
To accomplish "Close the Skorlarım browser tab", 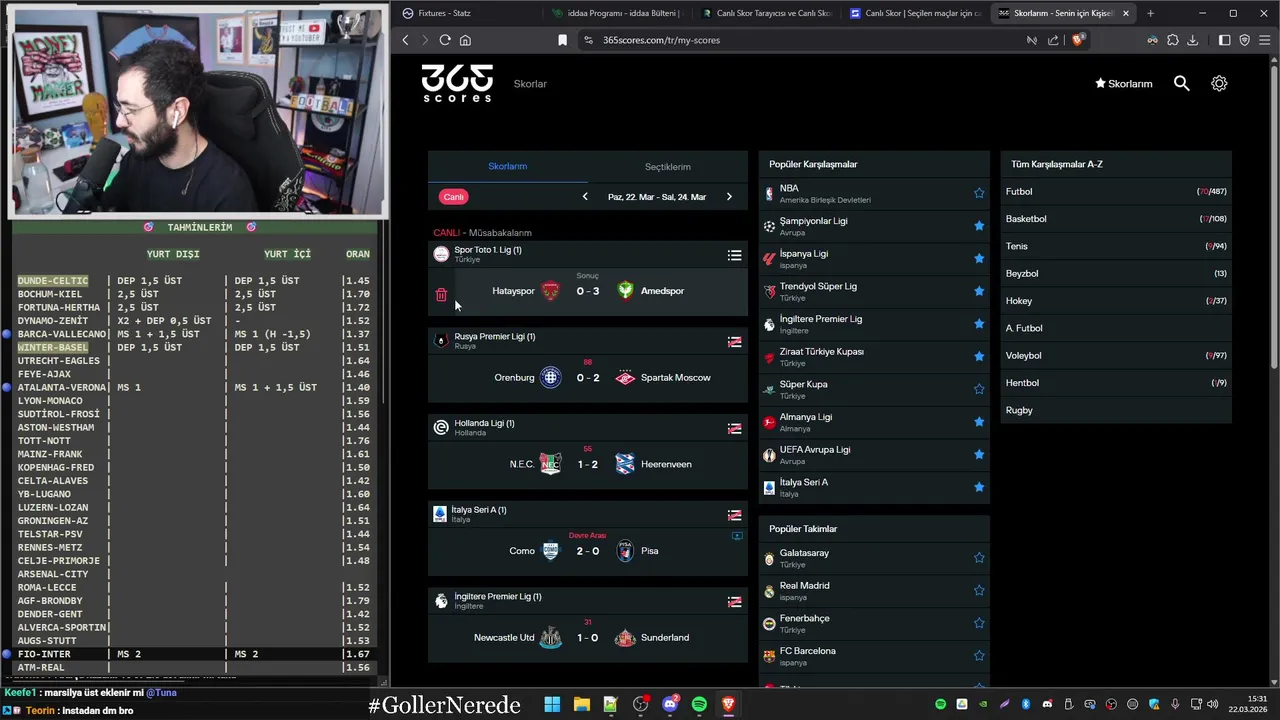I will (x=1126, y=13).
